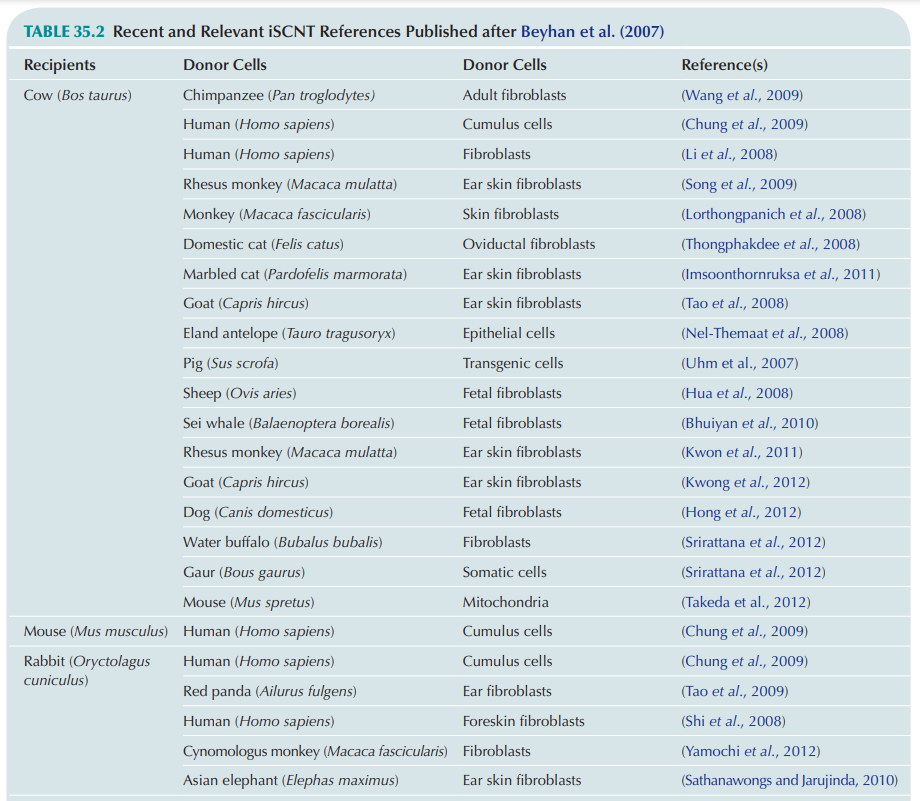
Task: Click the Tao et al., 2008 reference
Action: [x=735, y=303]
